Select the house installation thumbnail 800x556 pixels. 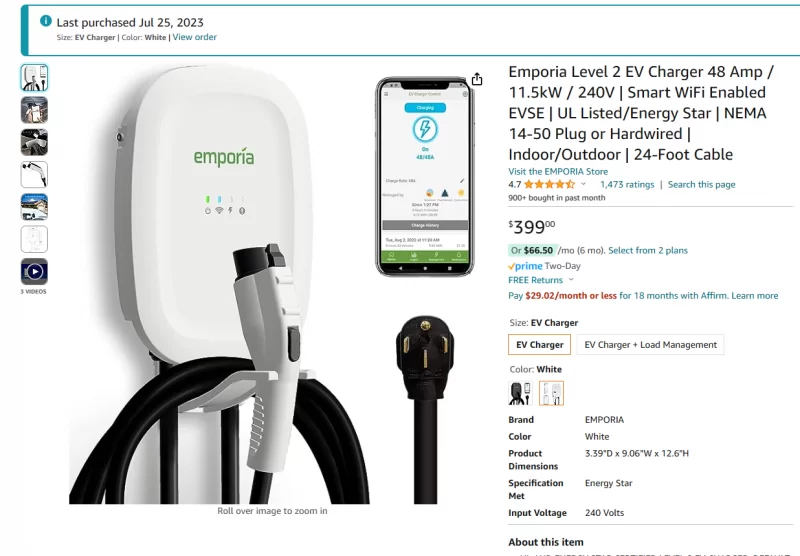[34, 207]
